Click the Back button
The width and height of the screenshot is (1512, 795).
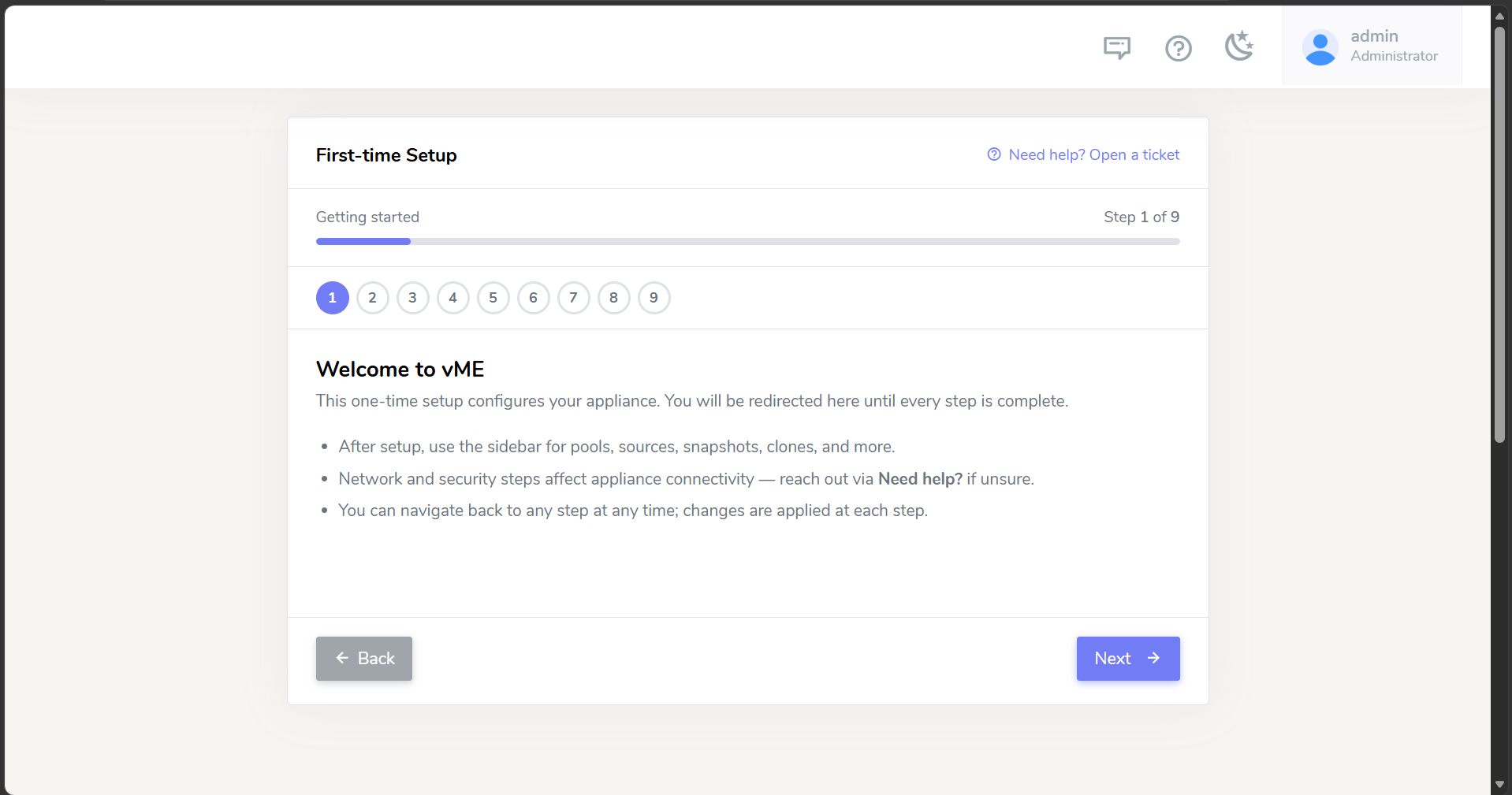[364, 659]
